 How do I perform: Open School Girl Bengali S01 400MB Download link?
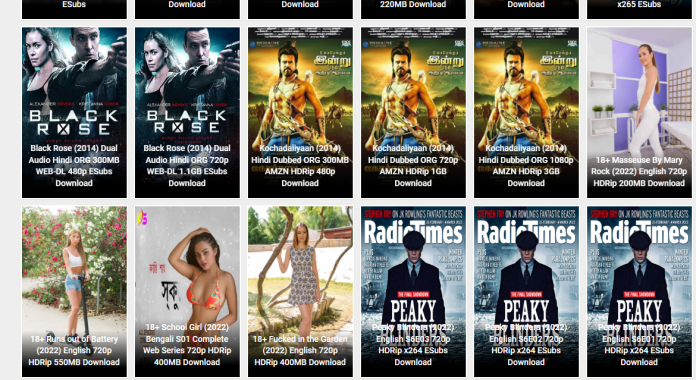[x=187, y=291]
